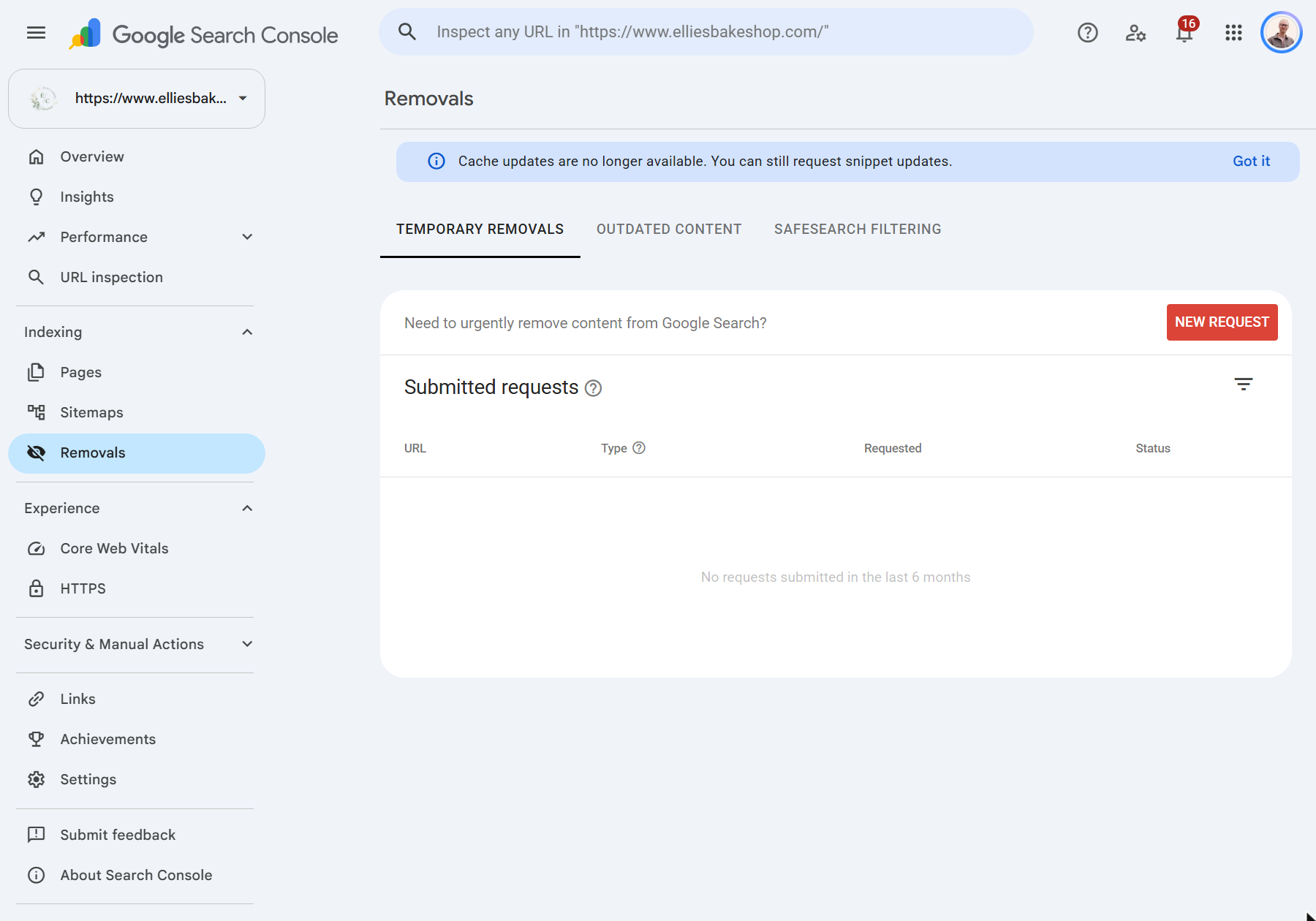Switch to the SafeSearch Filtering tab

[858, 230]
